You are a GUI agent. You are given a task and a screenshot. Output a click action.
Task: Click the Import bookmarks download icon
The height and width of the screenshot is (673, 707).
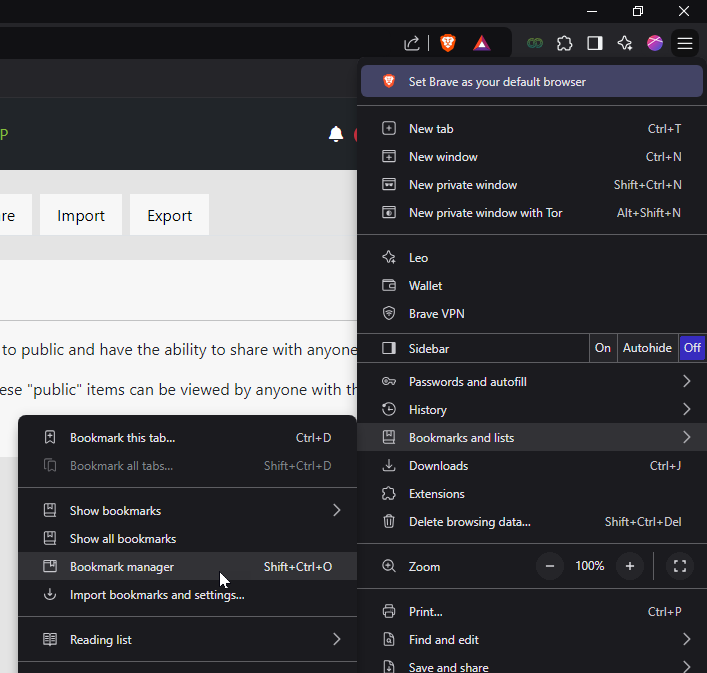pos(50,595)
